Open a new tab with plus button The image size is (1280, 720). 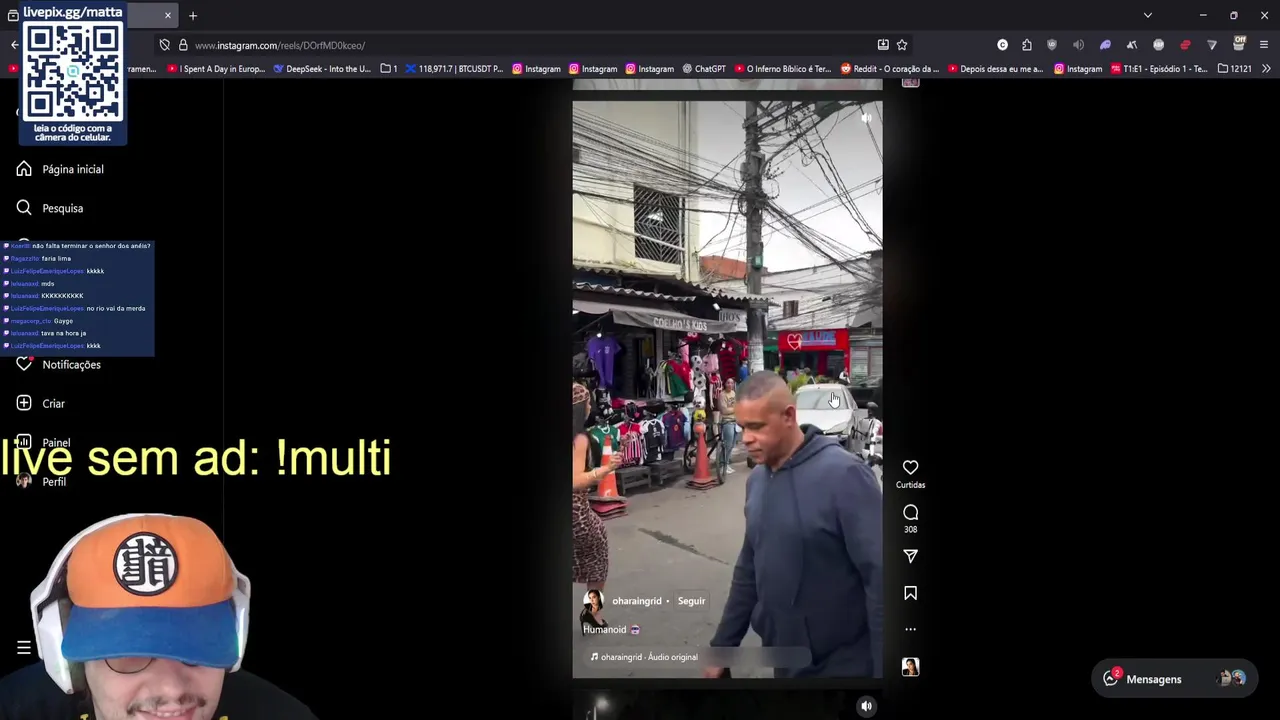[193, 15]
